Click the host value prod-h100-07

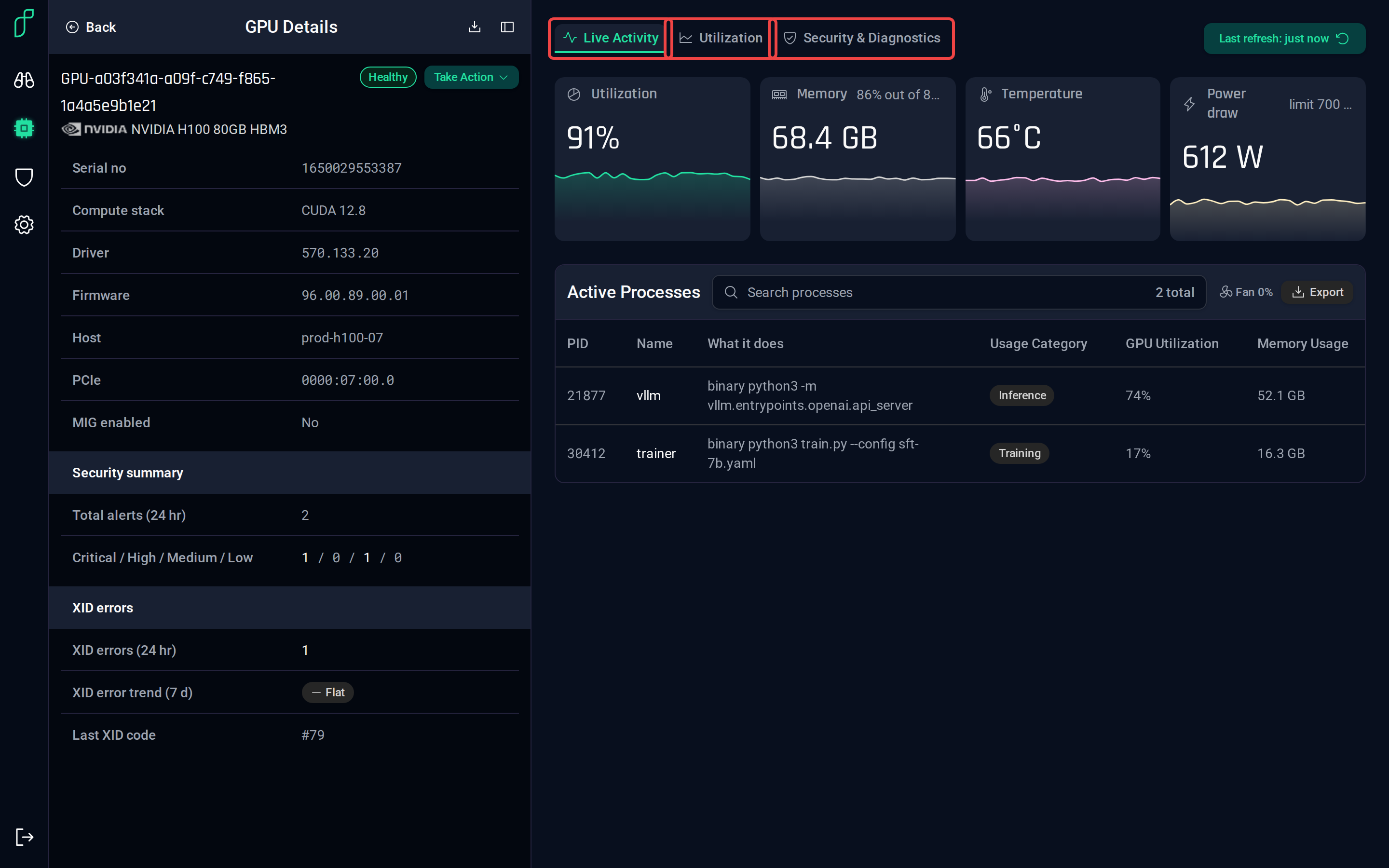342,338
